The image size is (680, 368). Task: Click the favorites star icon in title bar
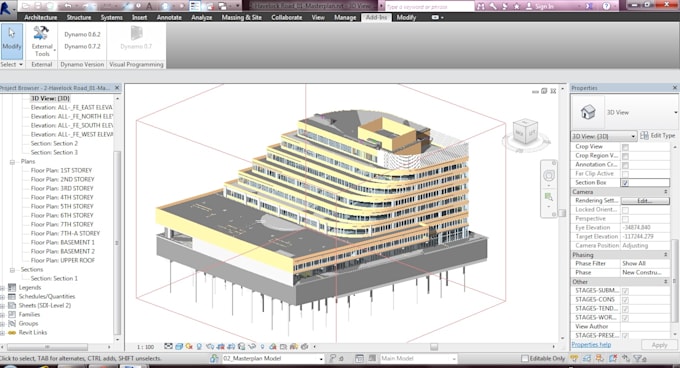(517, 6)
